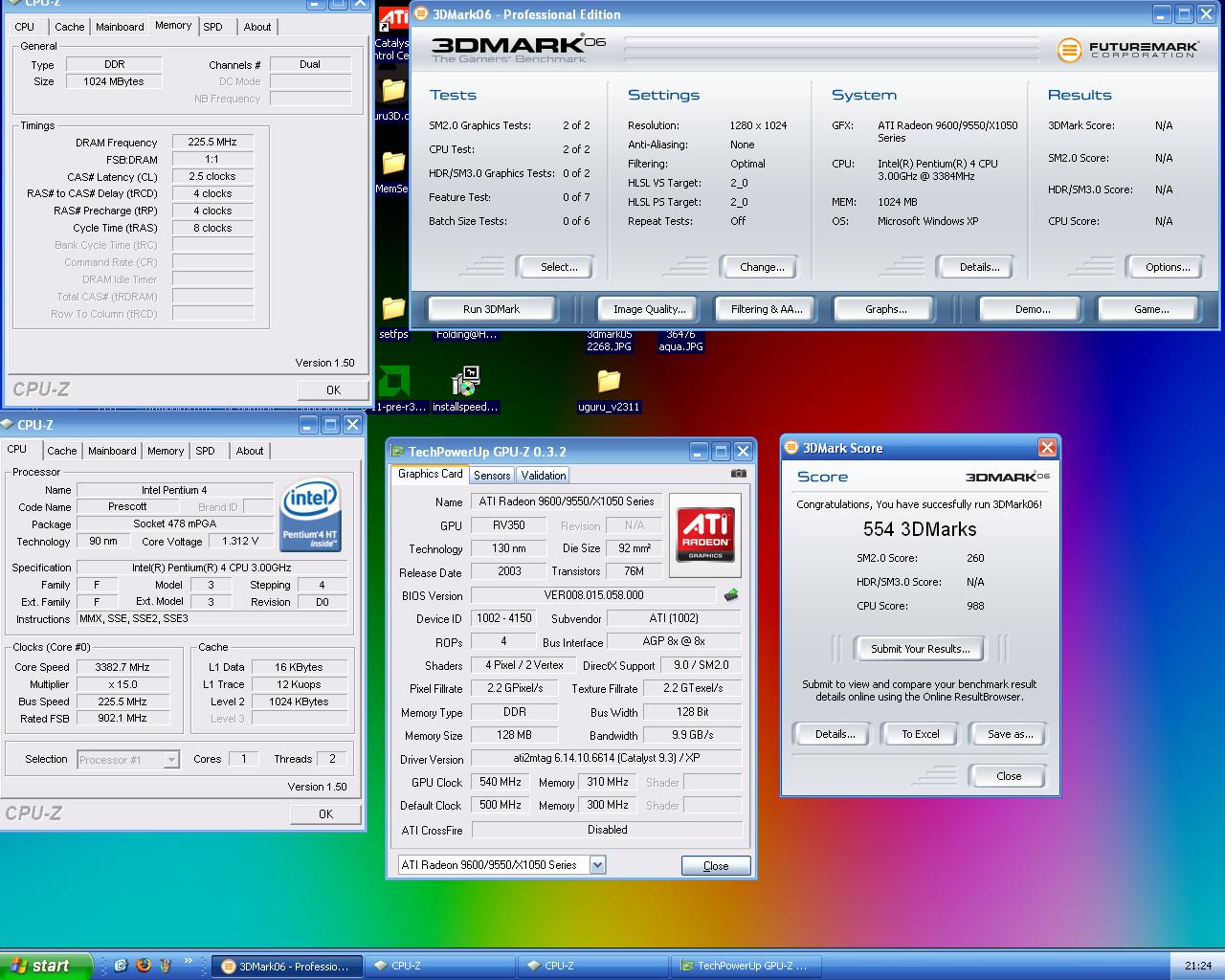
Task: Switch to Mainboard tab in lower CPU-Z
Action: pyautogui.click(x=112, y=451)
